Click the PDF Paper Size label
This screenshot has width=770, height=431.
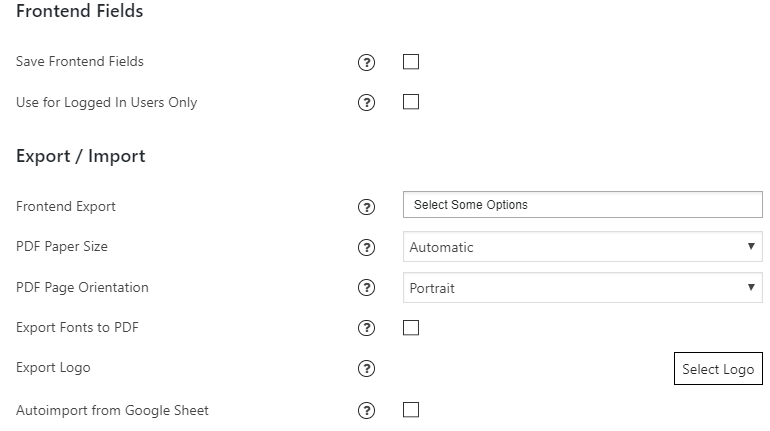pos(62,247)
